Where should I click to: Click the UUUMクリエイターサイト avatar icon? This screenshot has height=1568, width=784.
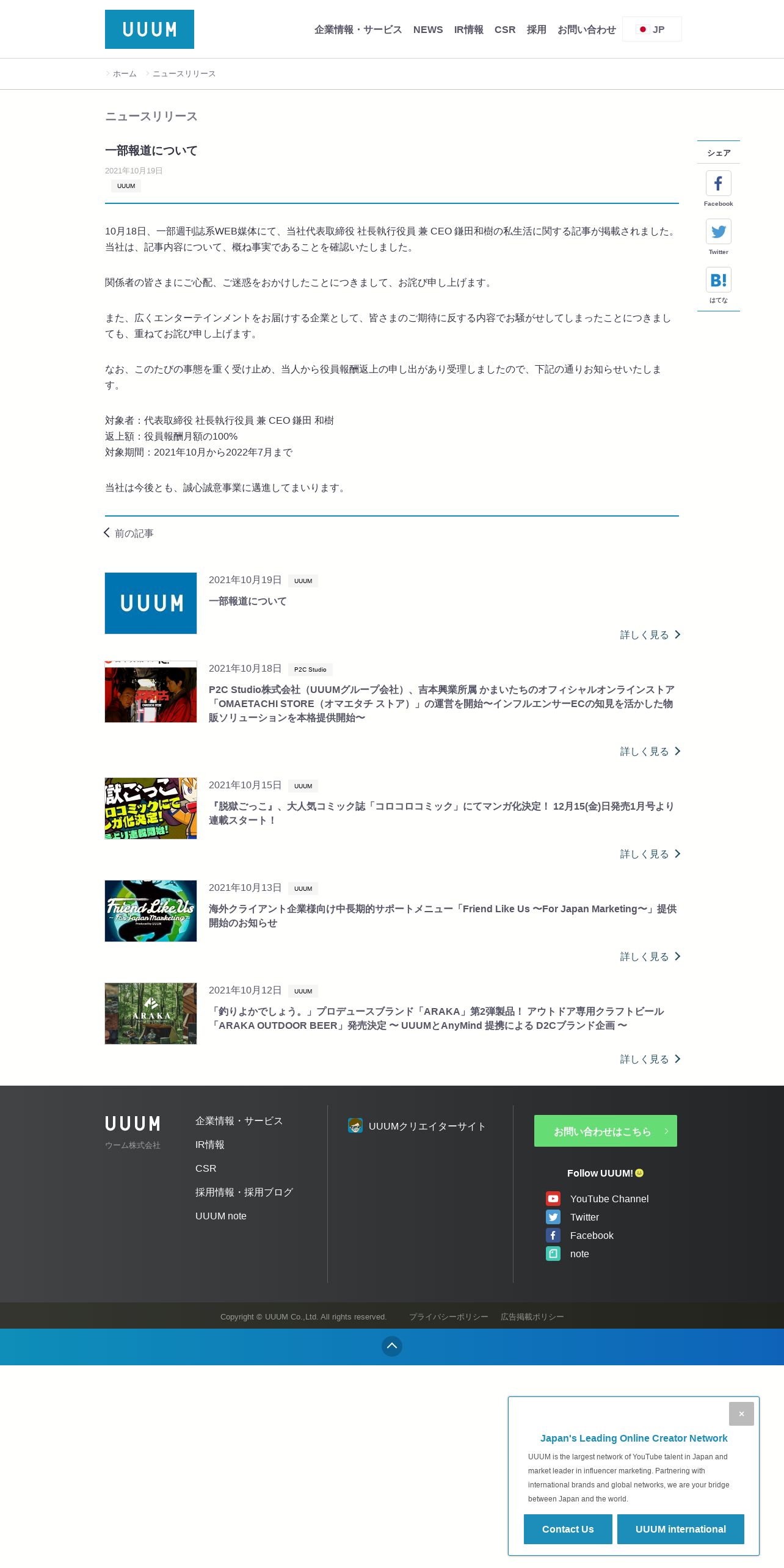coord(355,1125)
